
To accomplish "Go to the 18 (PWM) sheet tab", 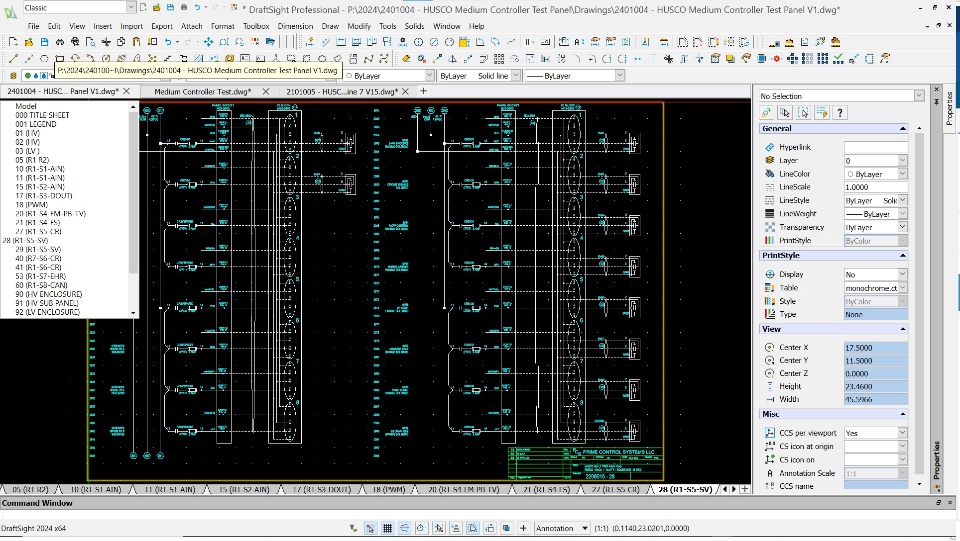I will [x=390, y=489].
